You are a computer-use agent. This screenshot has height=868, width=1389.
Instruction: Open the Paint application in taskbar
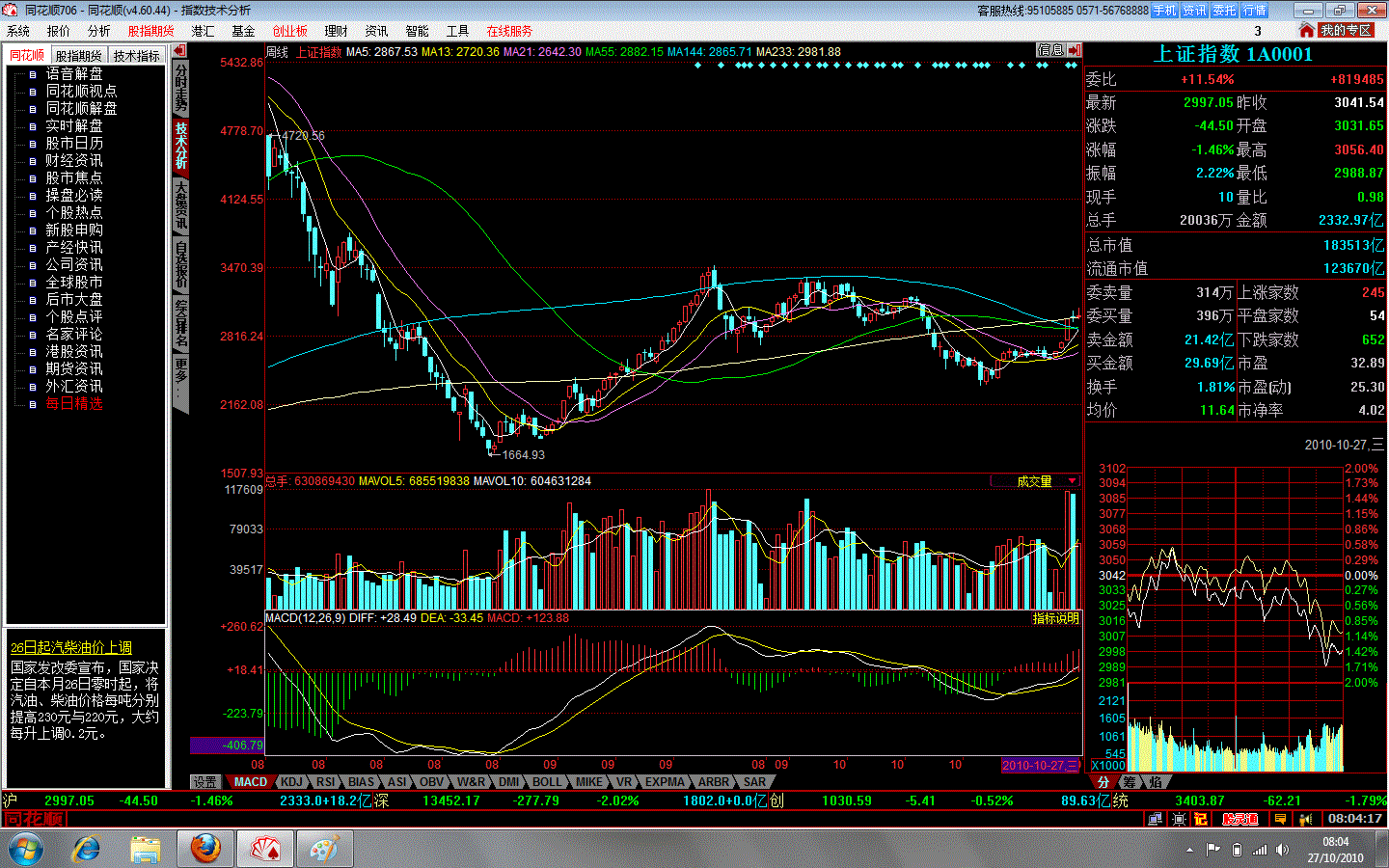pyautogui.click(x=324, y=849)
